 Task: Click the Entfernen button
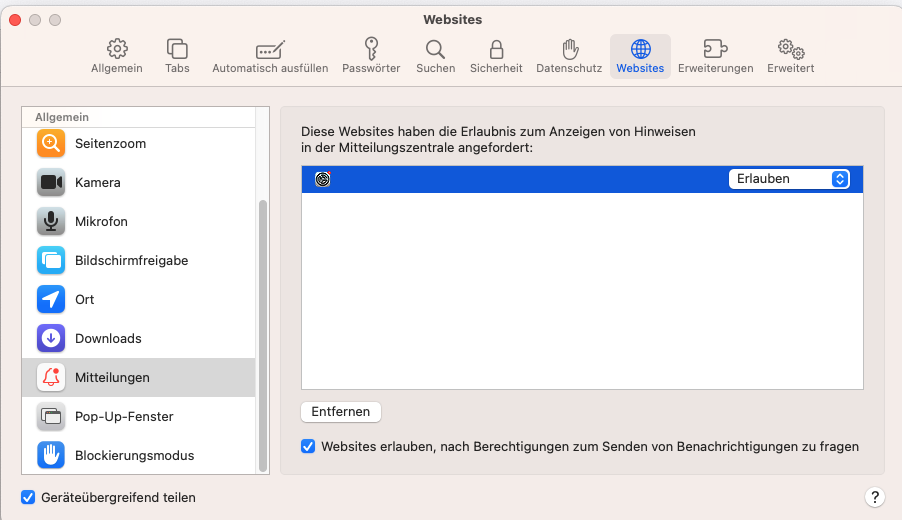tap(340, 412)
